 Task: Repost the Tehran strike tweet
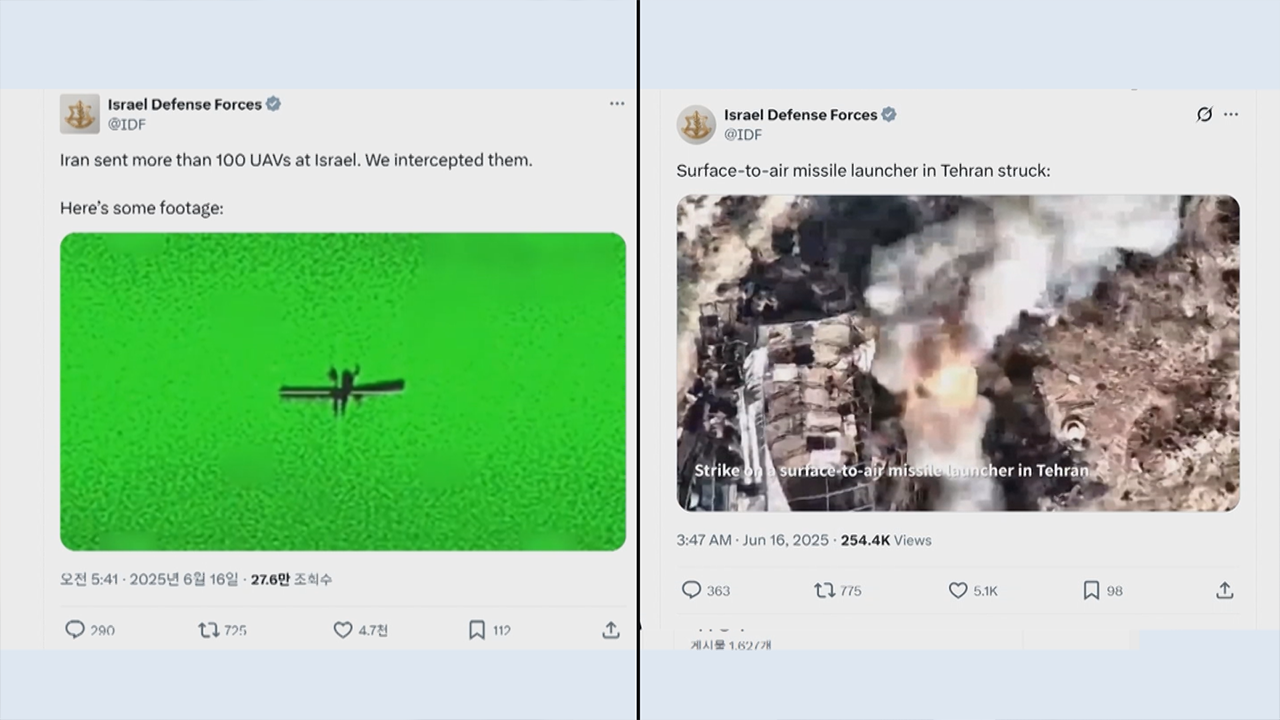coord(825,590)
